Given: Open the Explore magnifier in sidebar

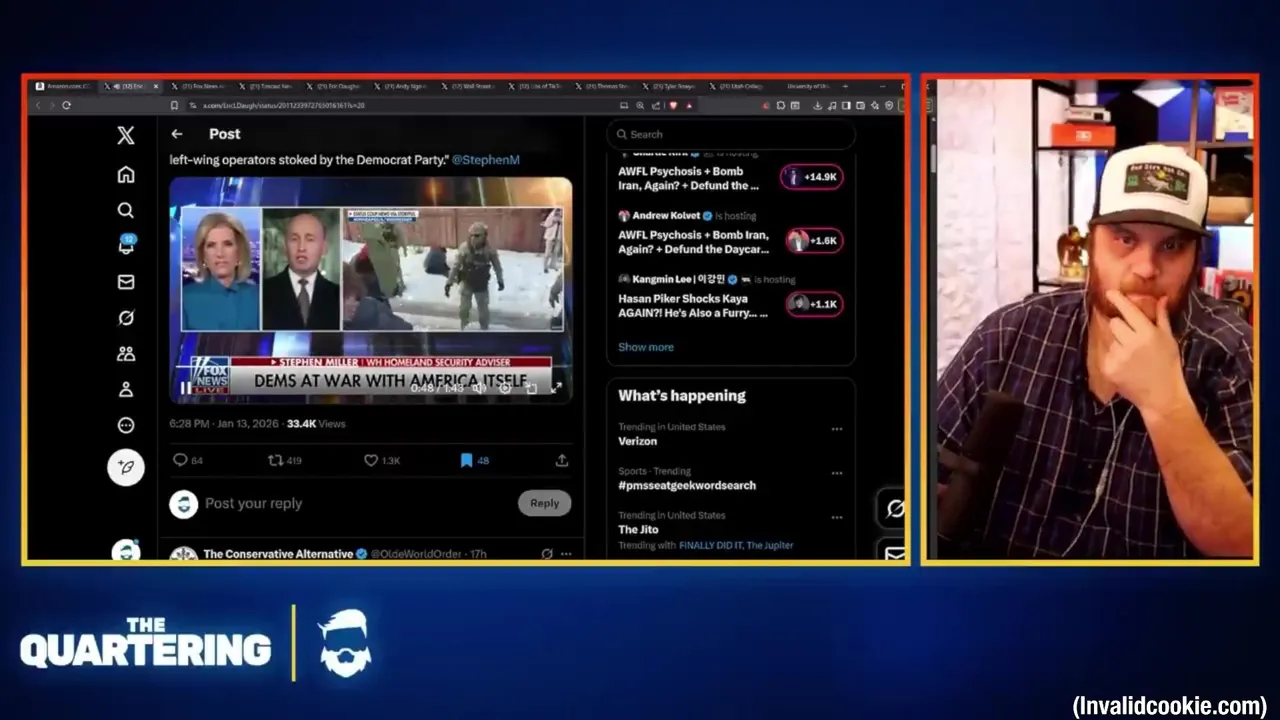Looking at the screenshot, I should pyautogui.click(x=125, y=210).
